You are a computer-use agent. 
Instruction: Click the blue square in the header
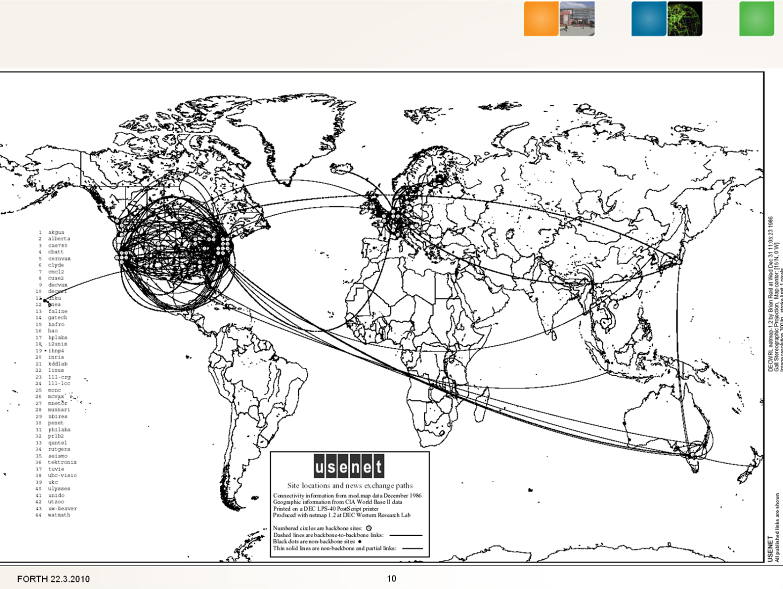coord(649,19)
